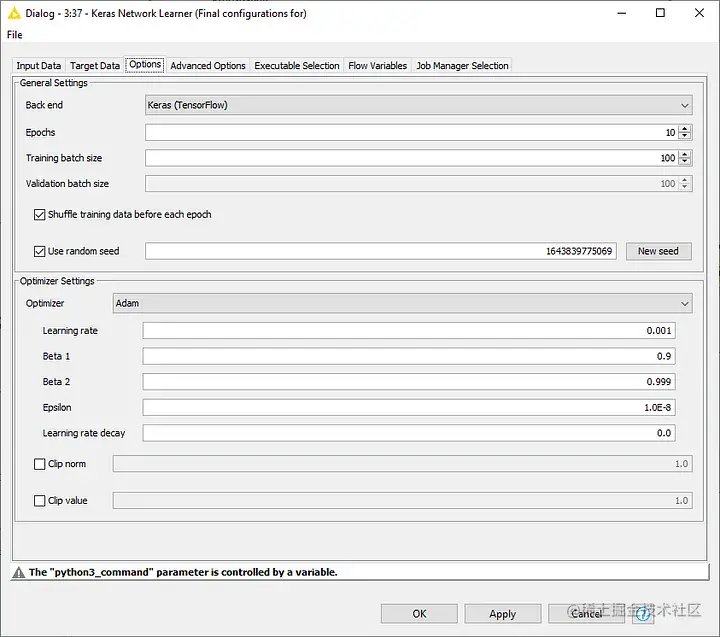Image resolution: width=720 pixels, height=637 pixels.
Task: Confirm the dialog with OK
Action: coord(419,614)
